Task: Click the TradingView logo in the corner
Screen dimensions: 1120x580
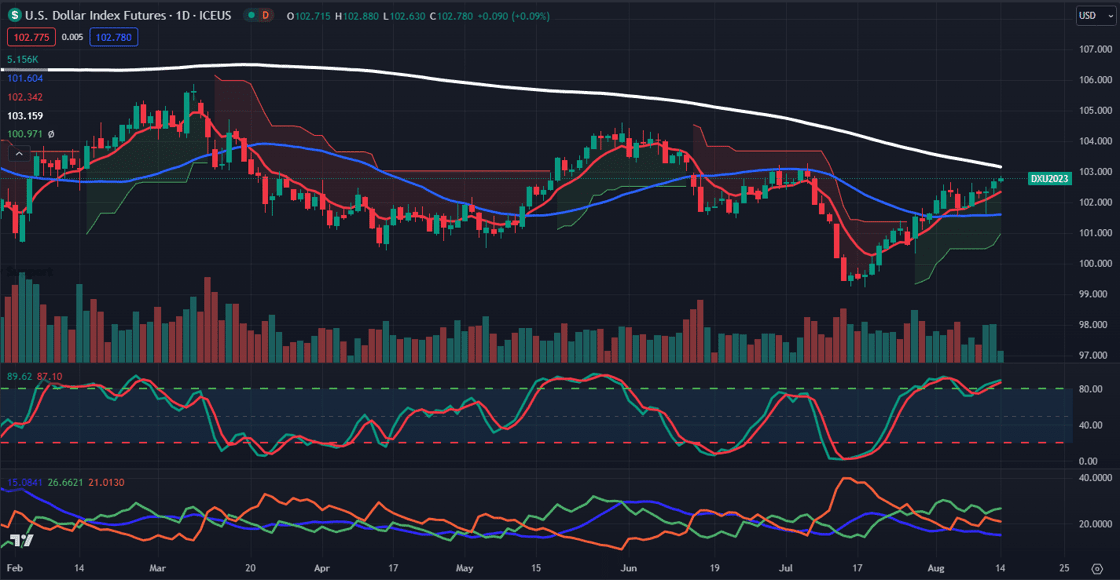Action: click(21, 541)
